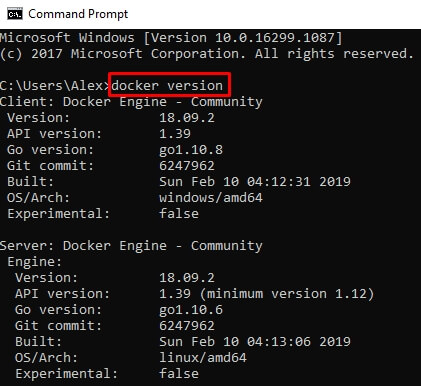Click the server Git commit value '6247962'

click(187, 326)
